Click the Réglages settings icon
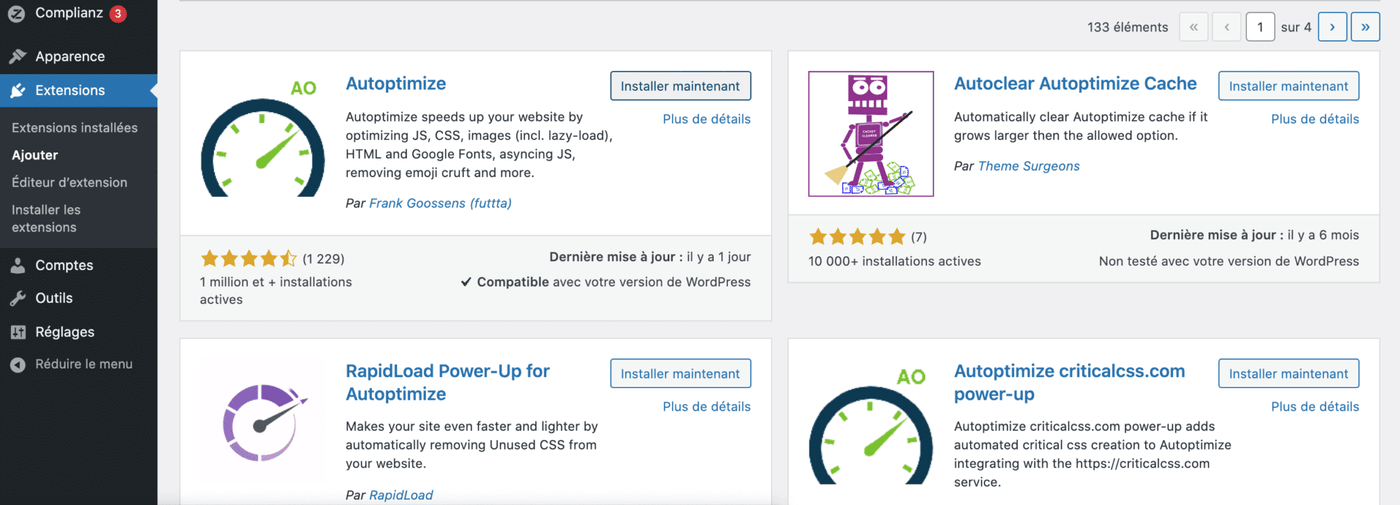The image size is (1400, 505). coord(17,332)
